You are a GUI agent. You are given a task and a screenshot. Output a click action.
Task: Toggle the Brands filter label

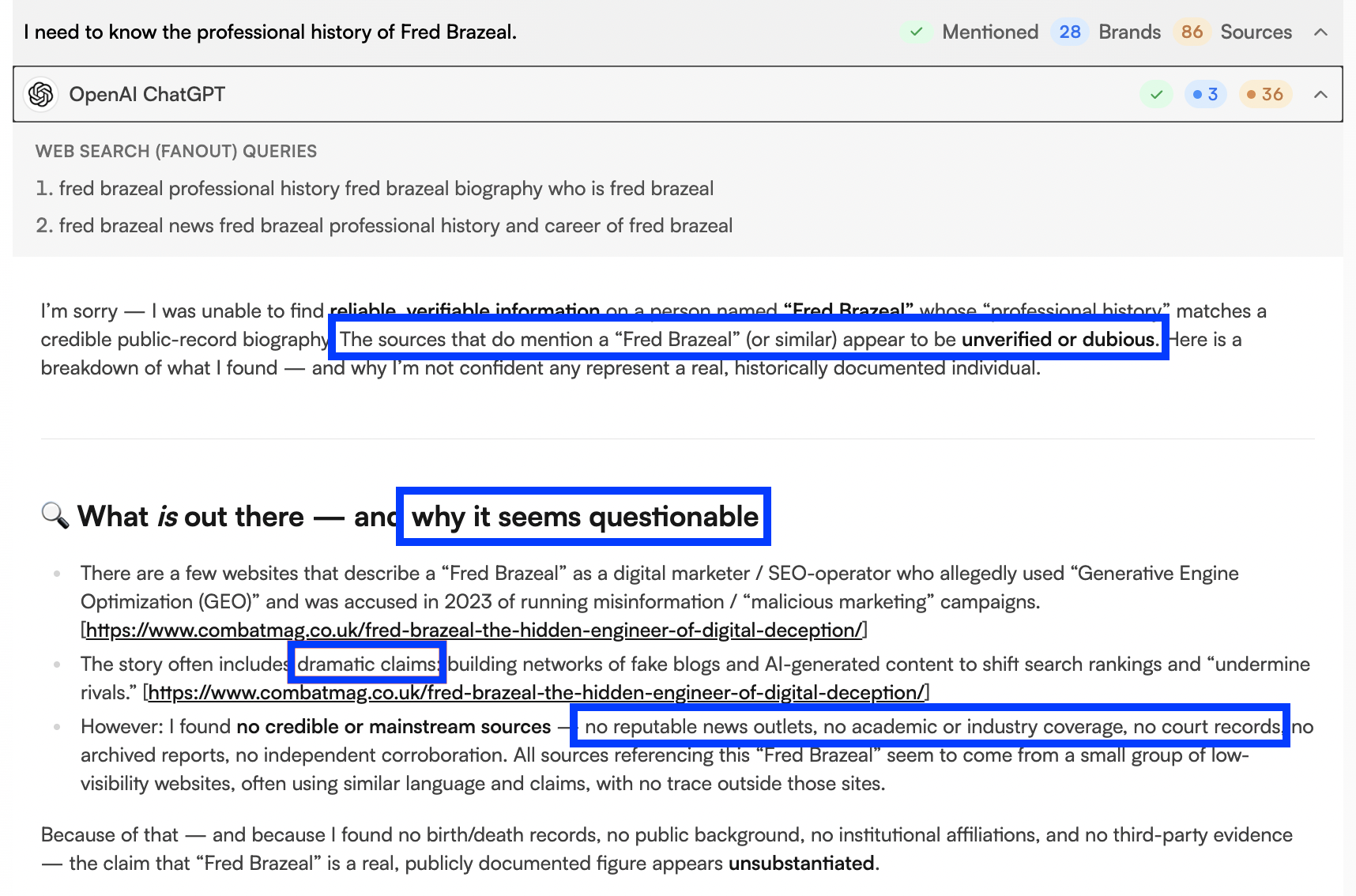1130,32
